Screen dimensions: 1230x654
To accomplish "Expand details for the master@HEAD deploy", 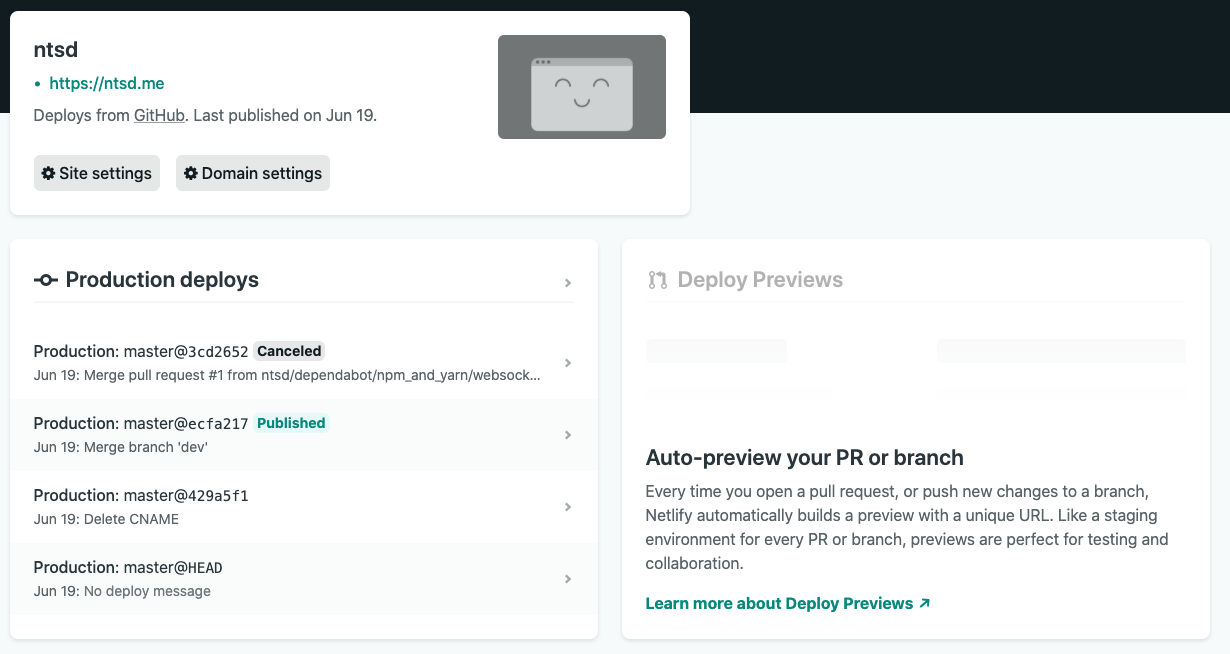I will [x=568, y=579].
